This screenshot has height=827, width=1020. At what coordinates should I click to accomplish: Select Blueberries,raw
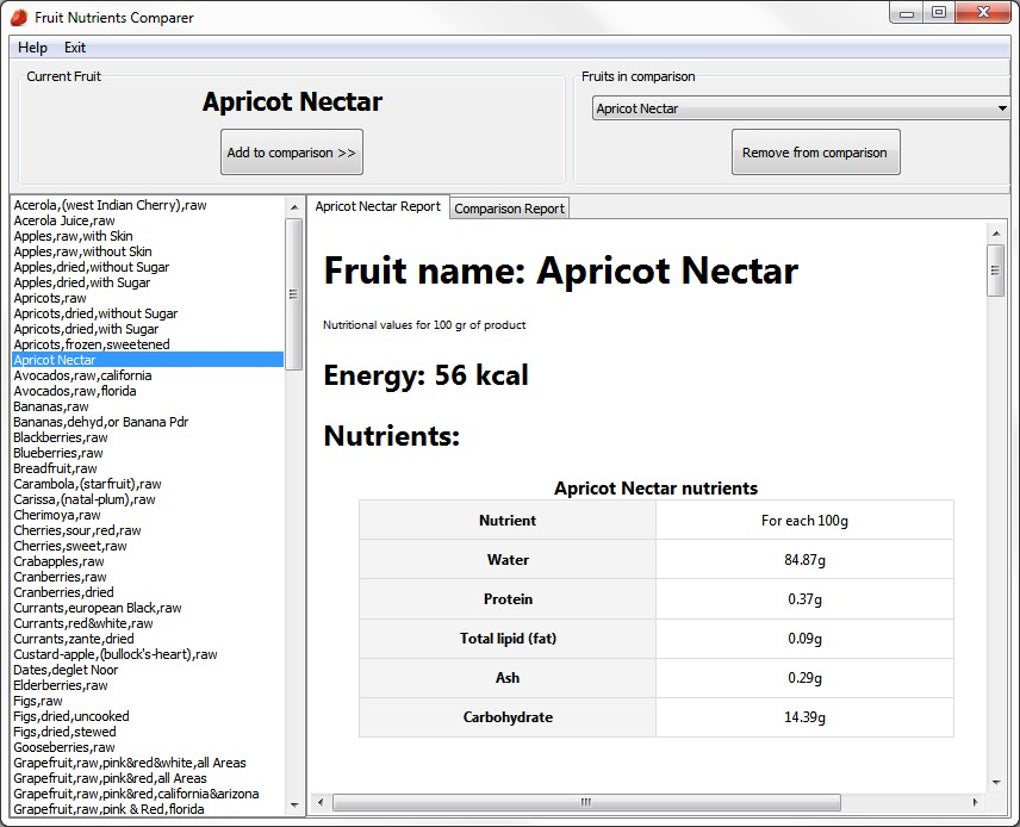coord(148,453)
